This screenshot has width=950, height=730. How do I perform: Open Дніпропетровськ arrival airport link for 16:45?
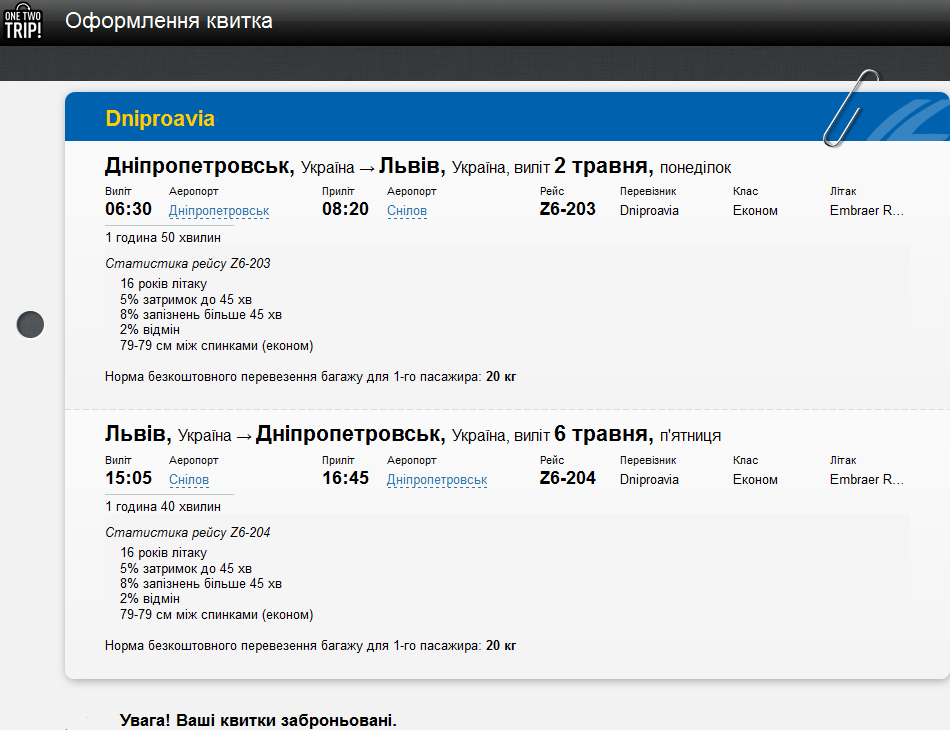tap(437, 480)
